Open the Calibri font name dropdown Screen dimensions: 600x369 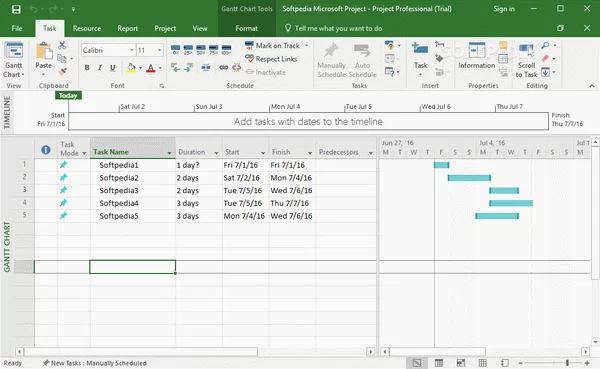pos(132,50)
